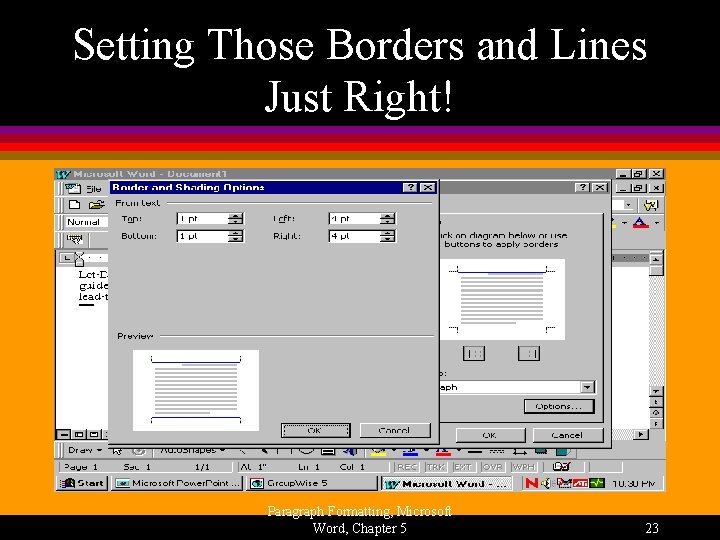Select the Text Box tool on Draw toolbar
Viewport: 720px width, 540px height.
click(328, 451)
